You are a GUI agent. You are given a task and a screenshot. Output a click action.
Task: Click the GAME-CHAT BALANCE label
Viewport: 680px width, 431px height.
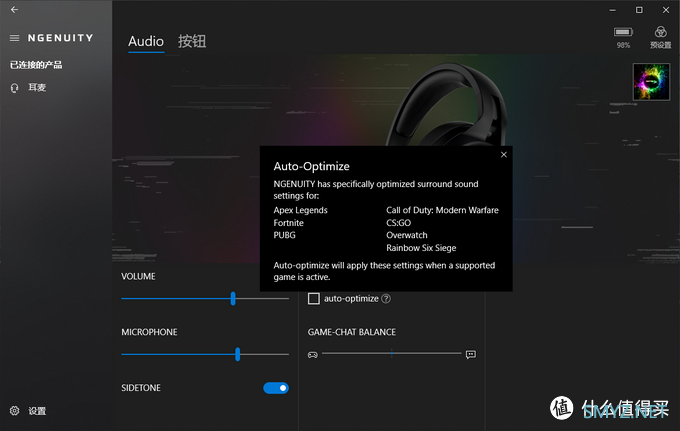coord(352,332)
